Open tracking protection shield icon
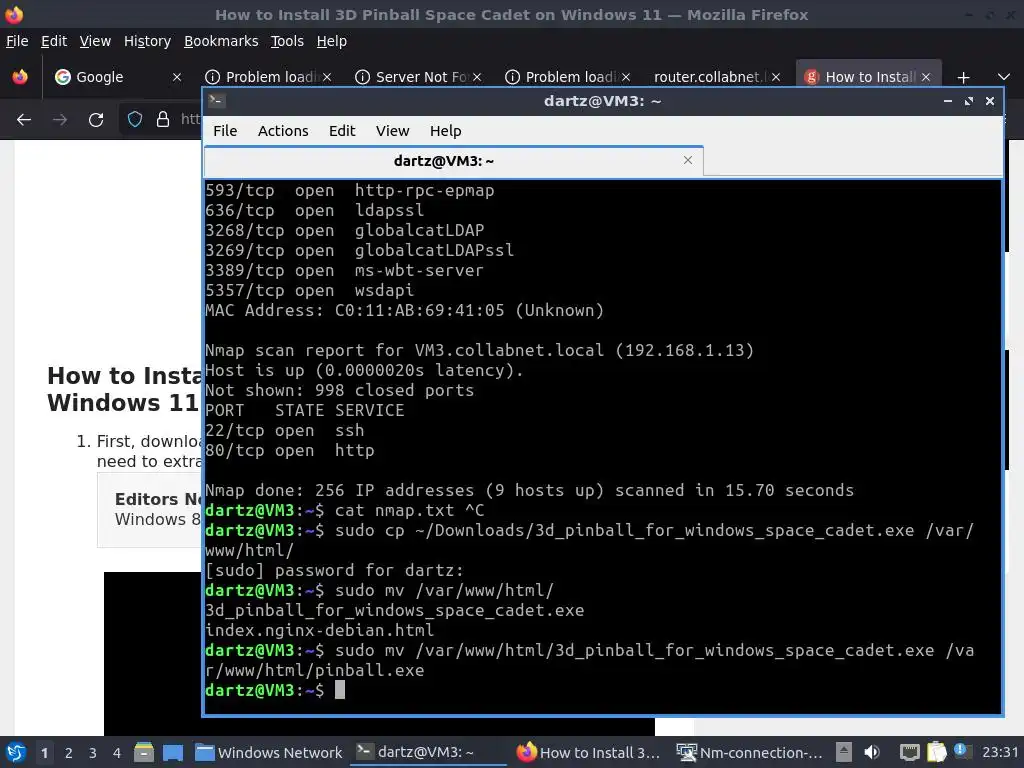 135,120
